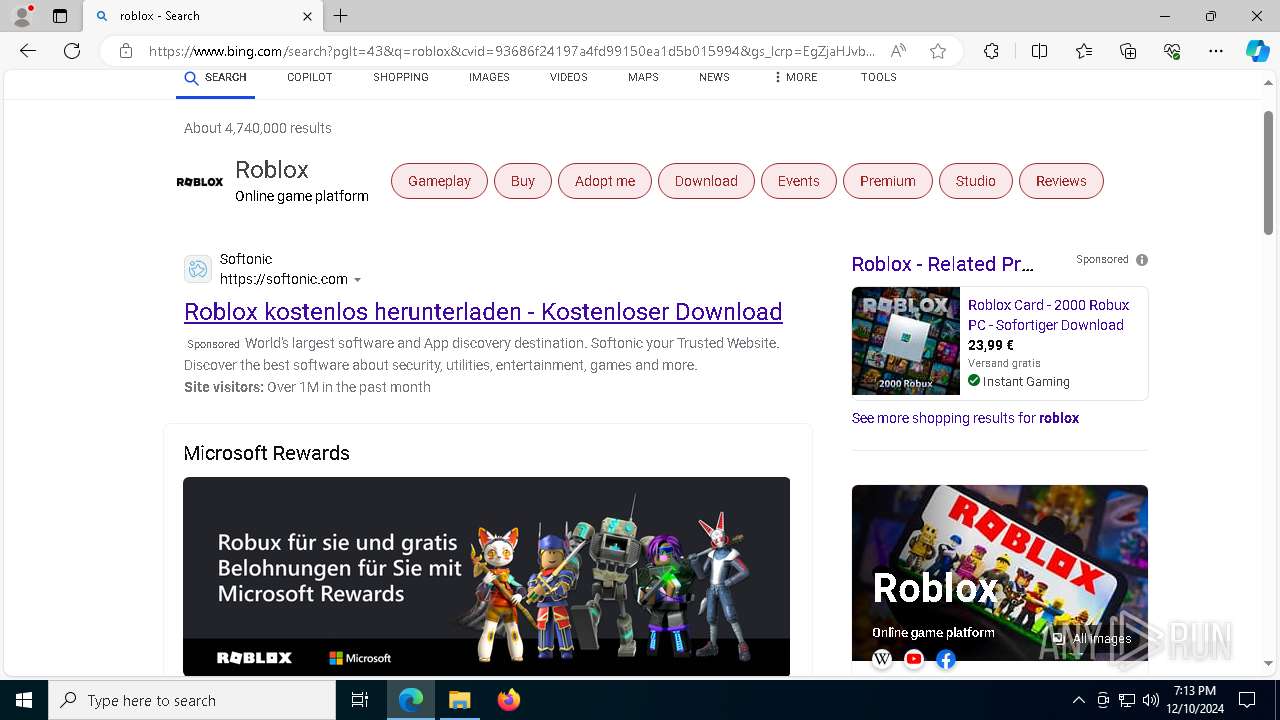Image resolution: width=1280 pixels, height=720 pixels.
Task: Open the Copilot sidebar icon
Action: pyautogui.click(x=1257, y=51)
